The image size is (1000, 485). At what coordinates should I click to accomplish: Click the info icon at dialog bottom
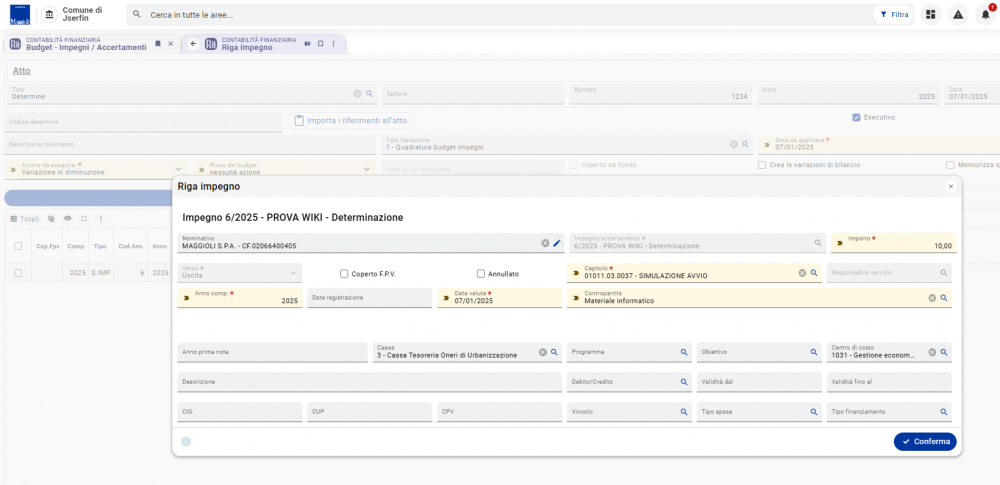coord(186,442)
